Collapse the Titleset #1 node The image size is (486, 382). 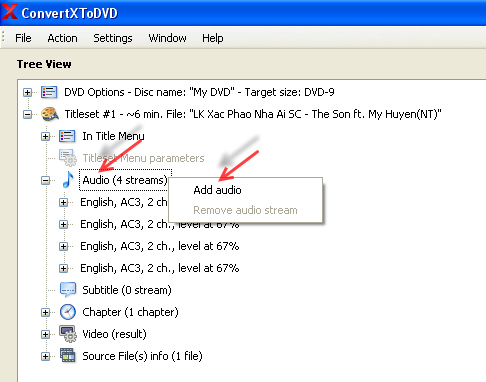coord(28,114)
